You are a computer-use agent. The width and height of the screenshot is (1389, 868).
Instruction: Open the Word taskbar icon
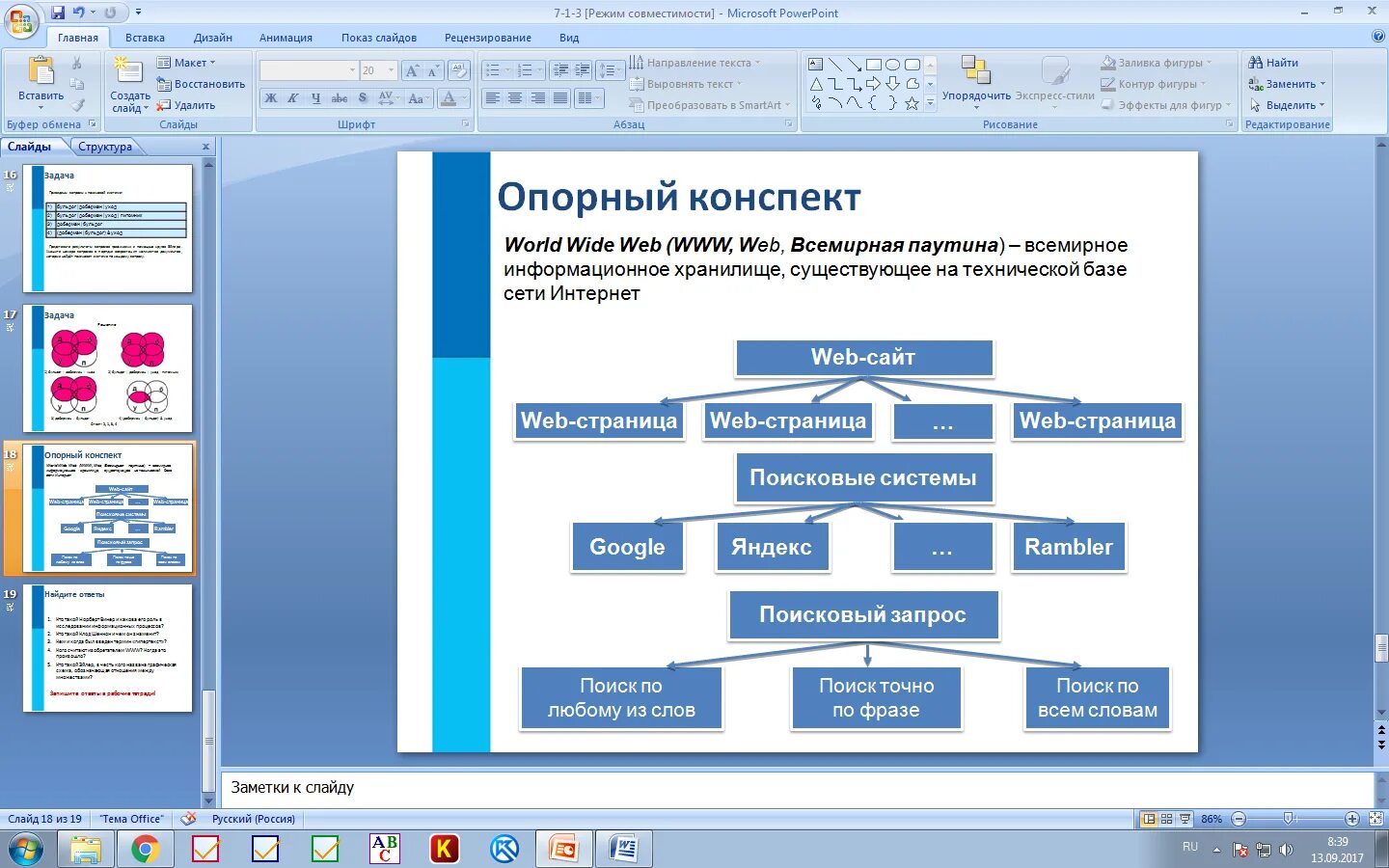click(x=625, y=849)
